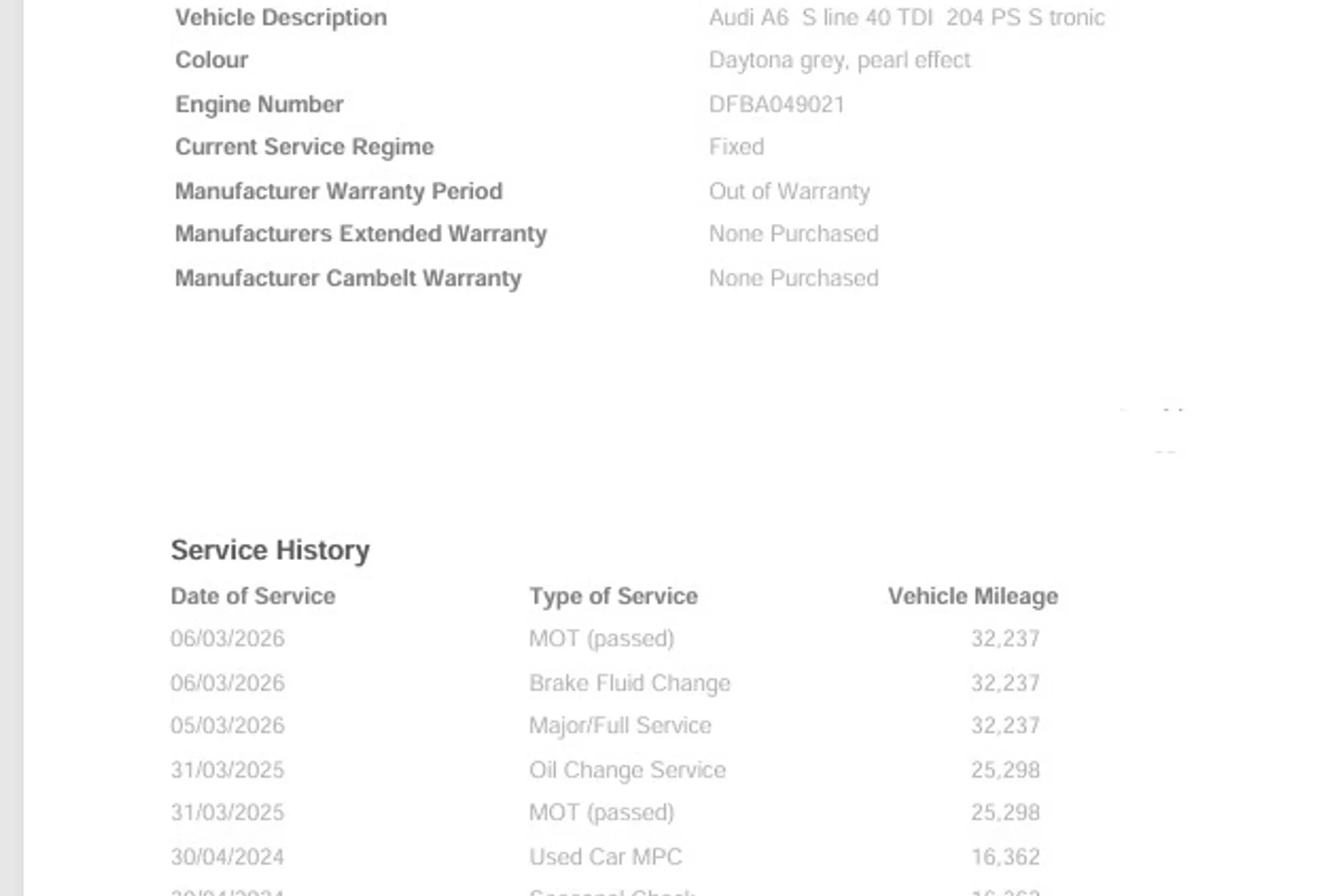Click the Audi A6 S line vehicle description
This screenshot has width=1344, height=896.
coord(906,17)
